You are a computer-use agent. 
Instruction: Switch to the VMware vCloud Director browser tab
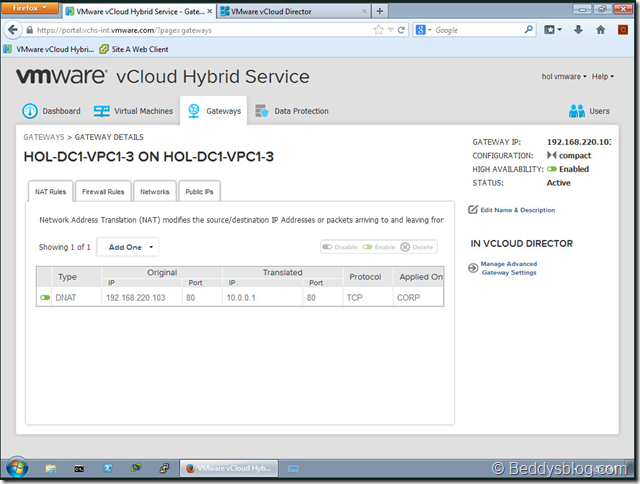tap(293, 11)
